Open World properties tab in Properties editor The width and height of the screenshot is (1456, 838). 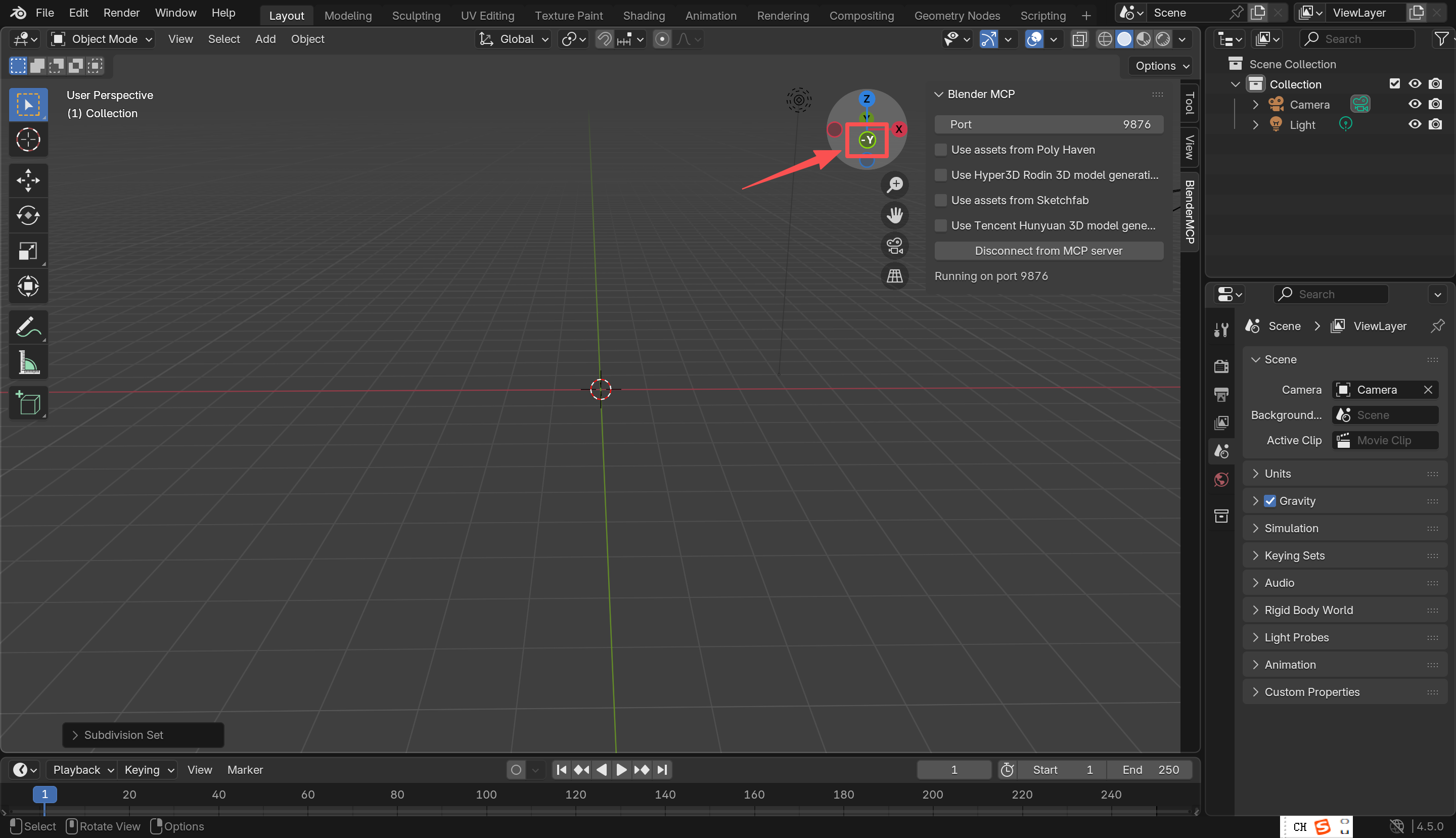1221,479
